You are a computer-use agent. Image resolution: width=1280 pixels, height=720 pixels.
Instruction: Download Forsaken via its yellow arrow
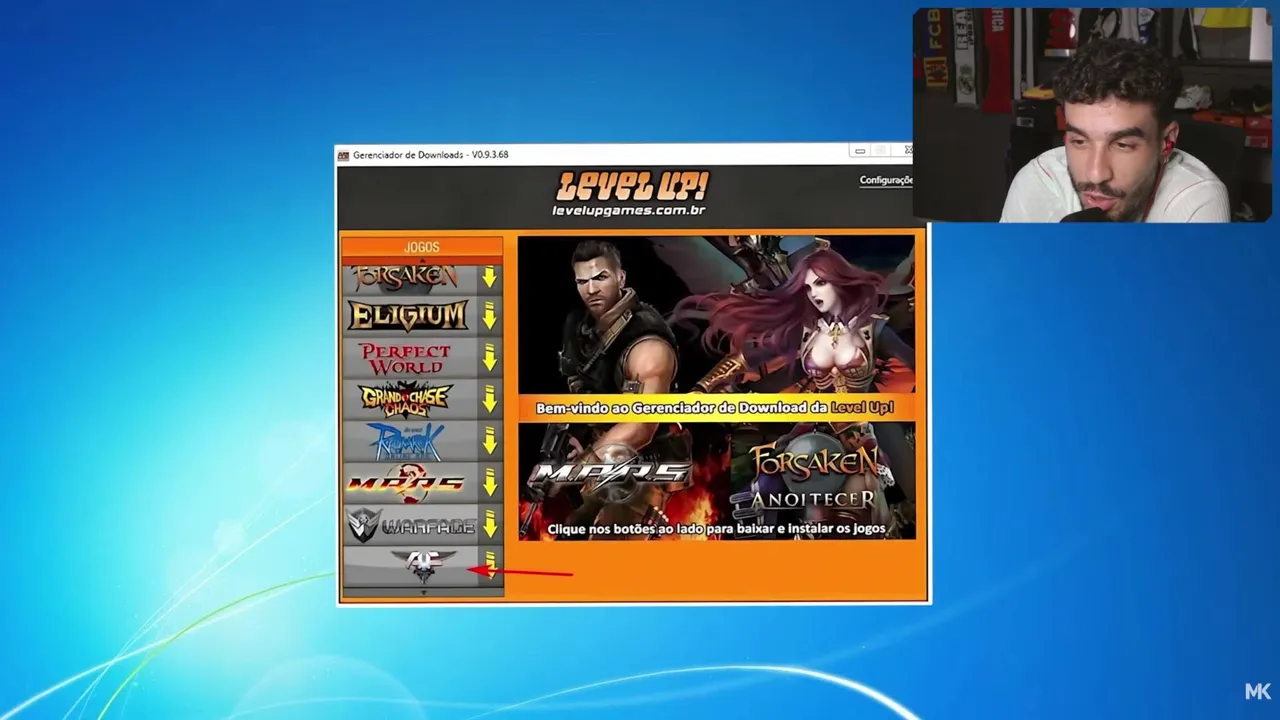tap(489, 278)
